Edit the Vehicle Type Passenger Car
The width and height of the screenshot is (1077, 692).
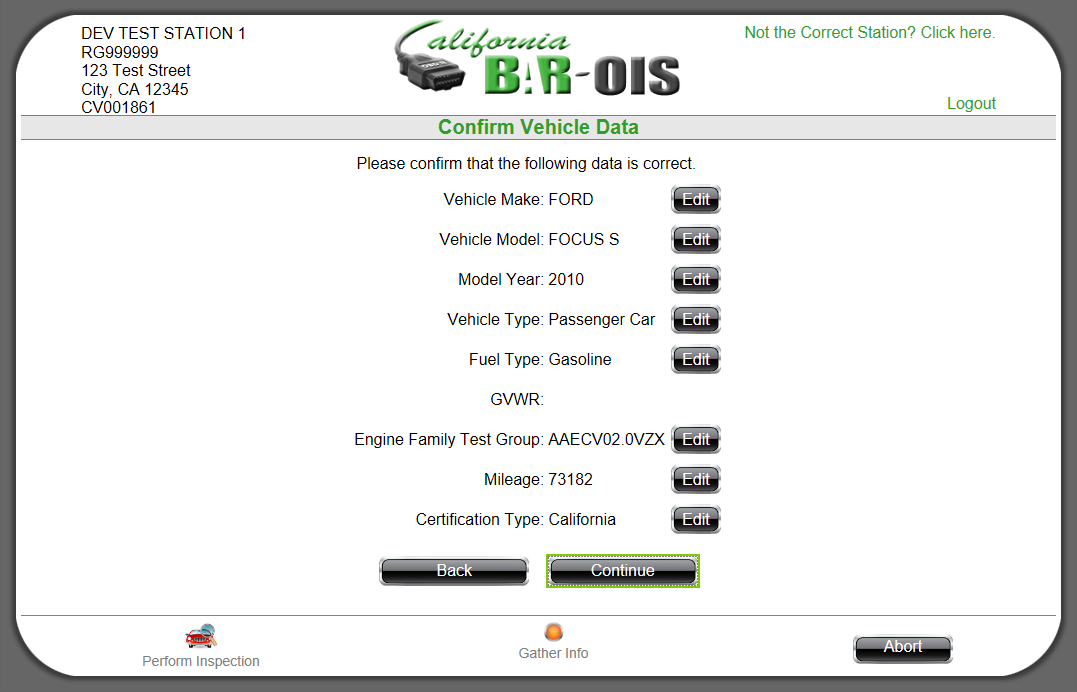pos(696,320)
